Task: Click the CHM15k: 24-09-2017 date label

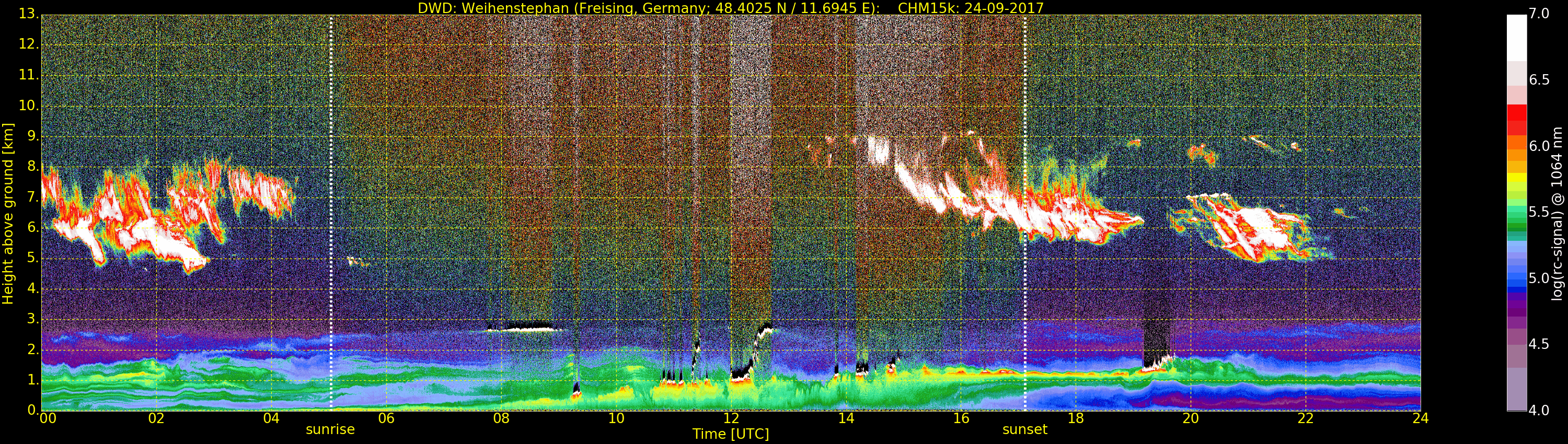Action: (971, 8)
